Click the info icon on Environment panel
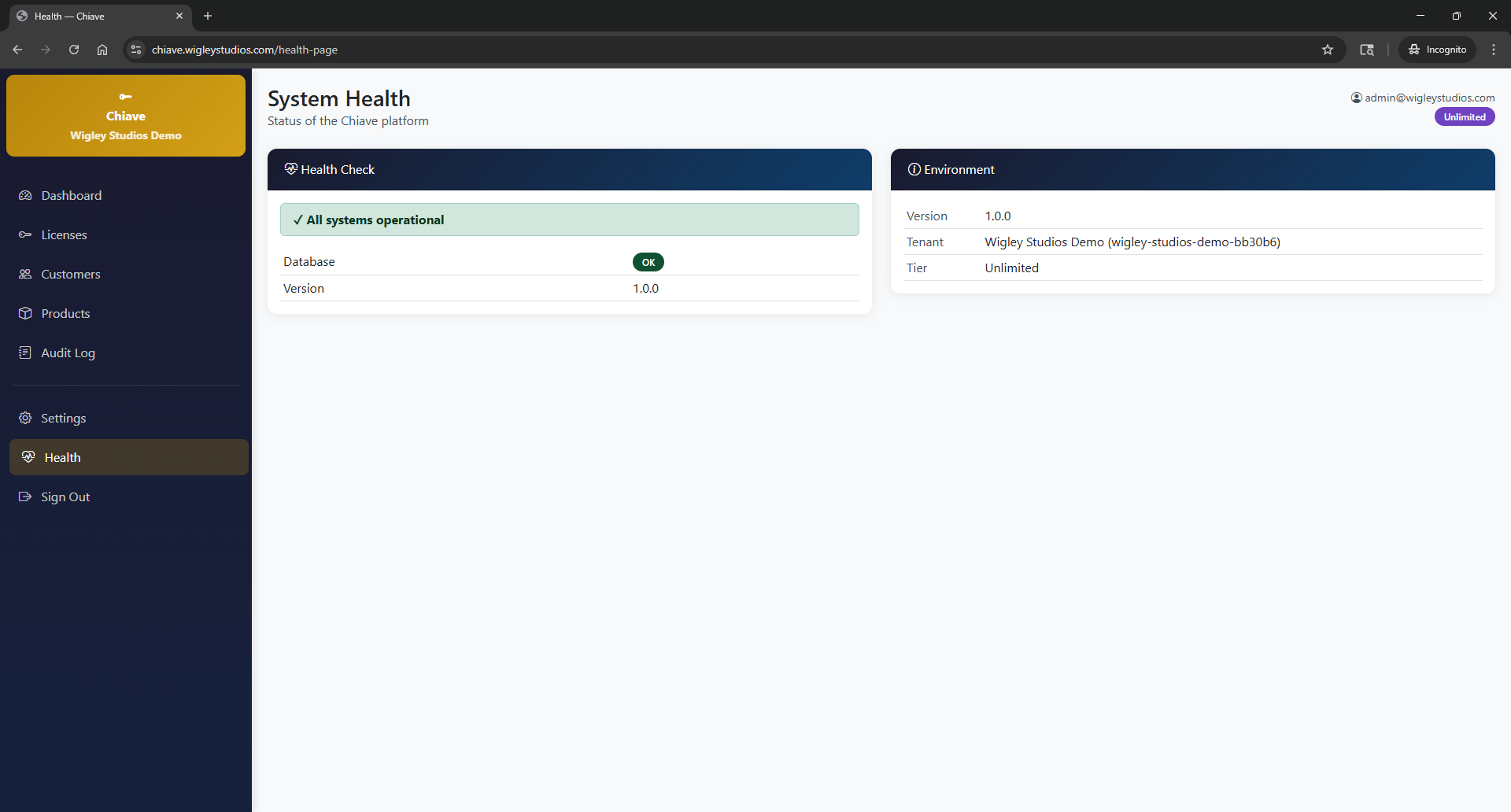Image resolution: width=1511 pixels, height=812 pixels. (914, 169)
